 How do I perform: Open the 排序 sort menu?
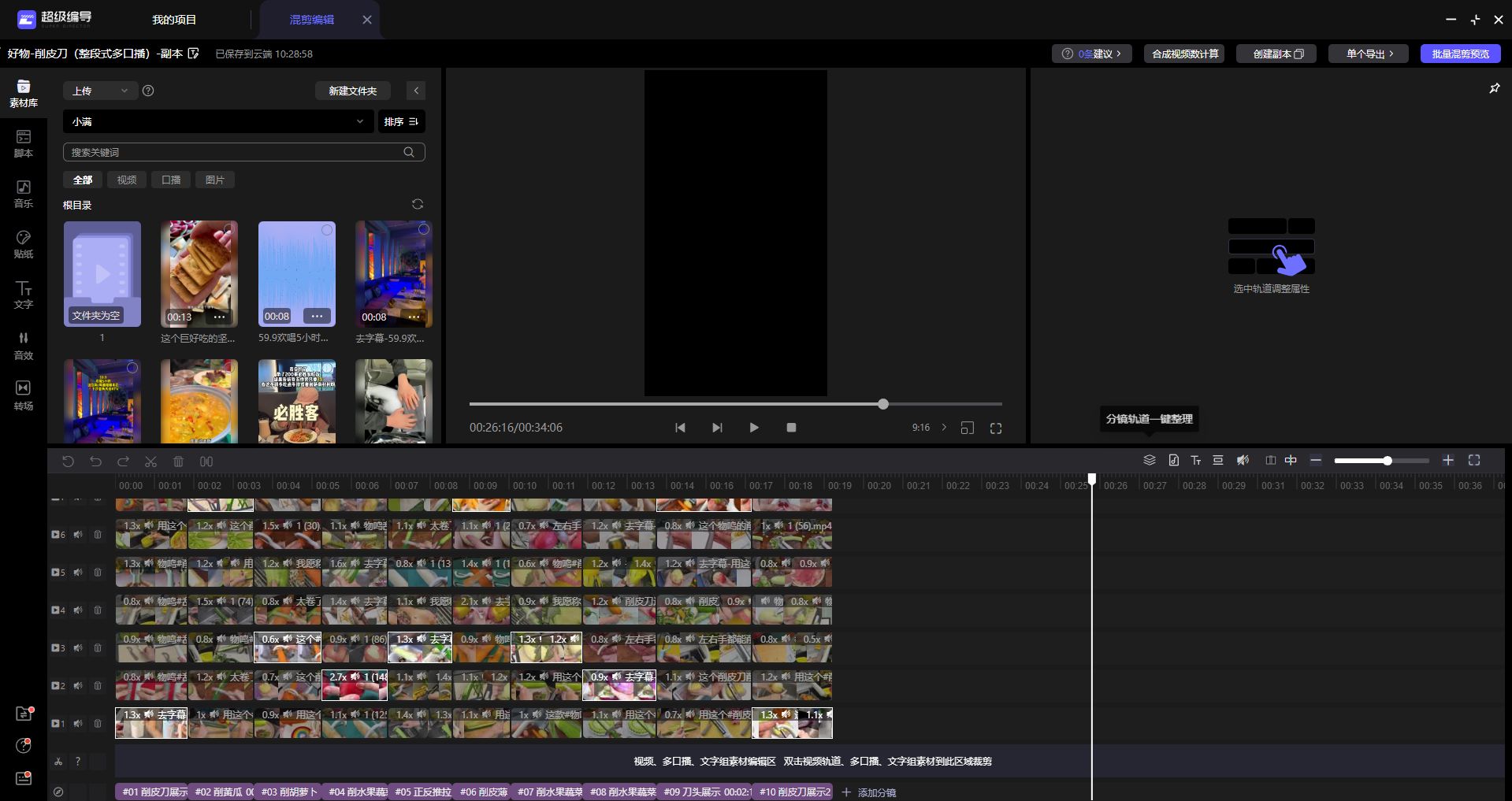coord(402,121)
